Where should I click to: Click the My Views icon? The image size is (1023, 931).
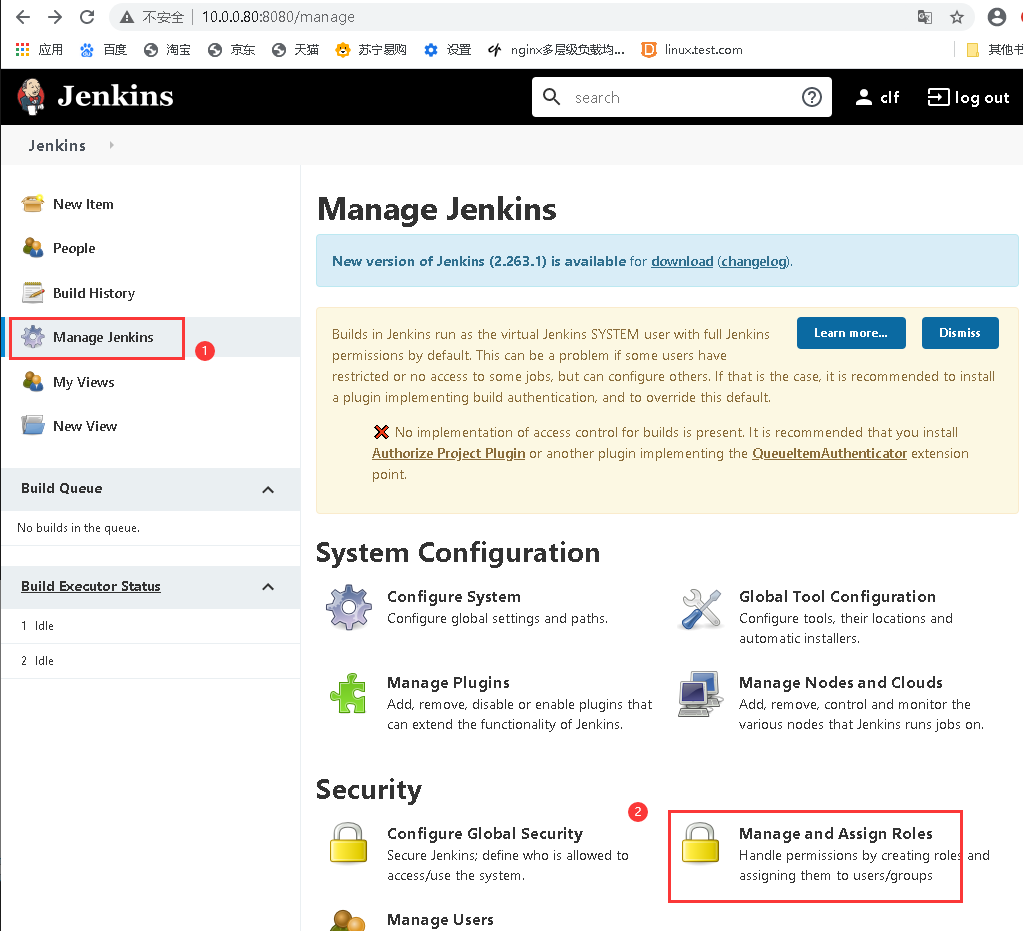(33, 381)
